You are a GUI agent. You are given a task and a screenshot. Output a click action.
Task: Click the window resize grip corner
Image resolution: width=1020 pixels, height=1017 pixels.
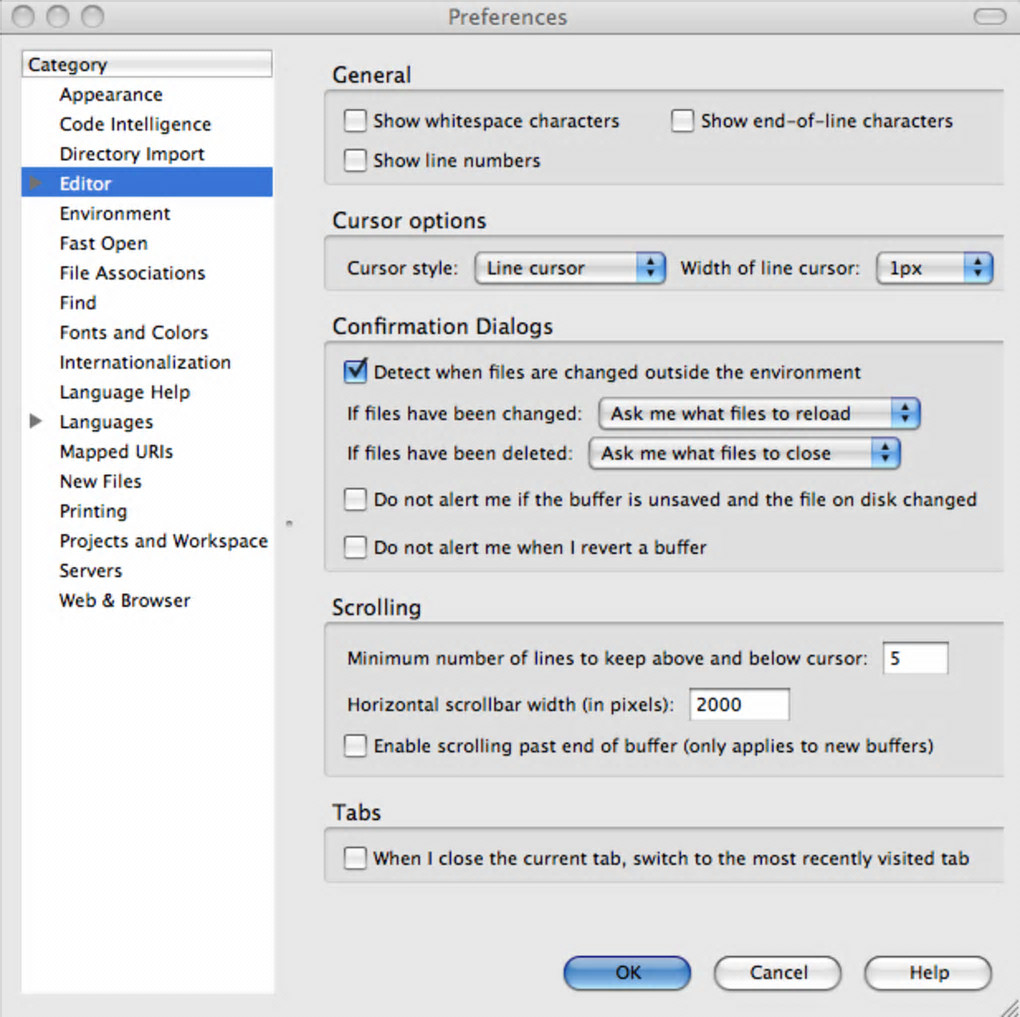pyautogui.click(x=1007, y=1004)
